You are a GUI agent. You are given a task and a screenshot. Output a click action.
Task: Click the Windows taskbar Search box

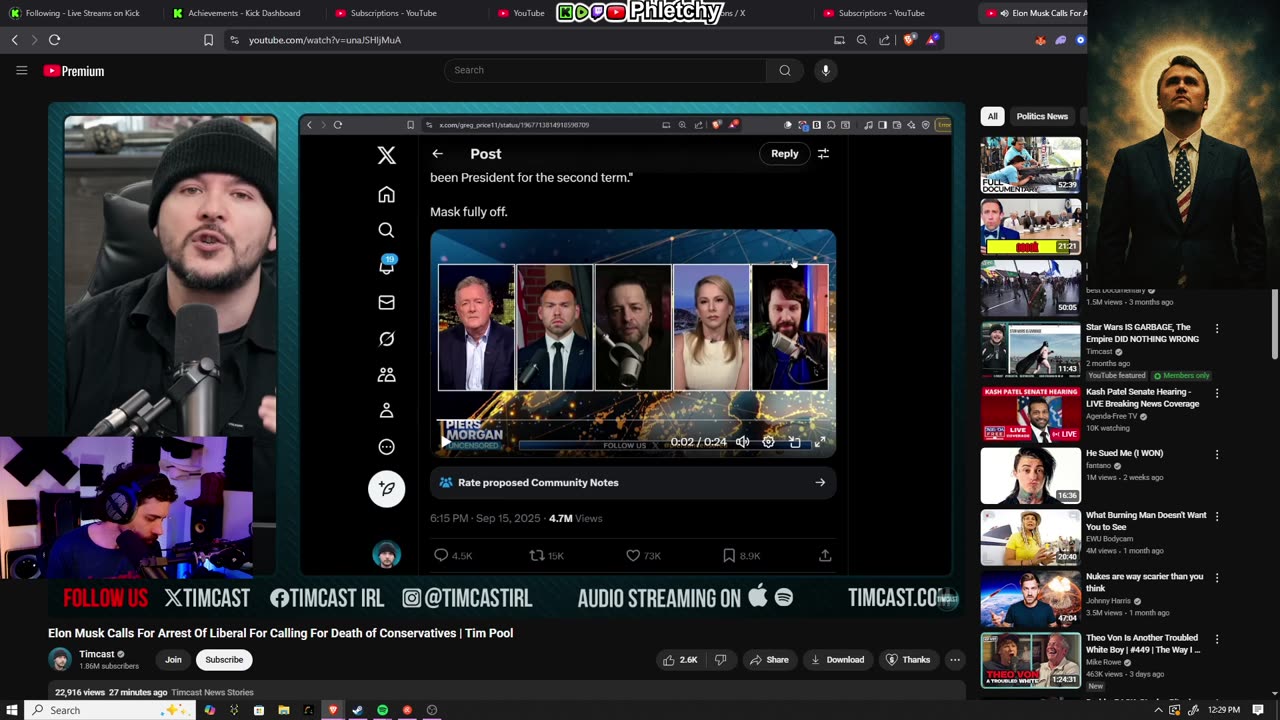[x=110, y=710]
